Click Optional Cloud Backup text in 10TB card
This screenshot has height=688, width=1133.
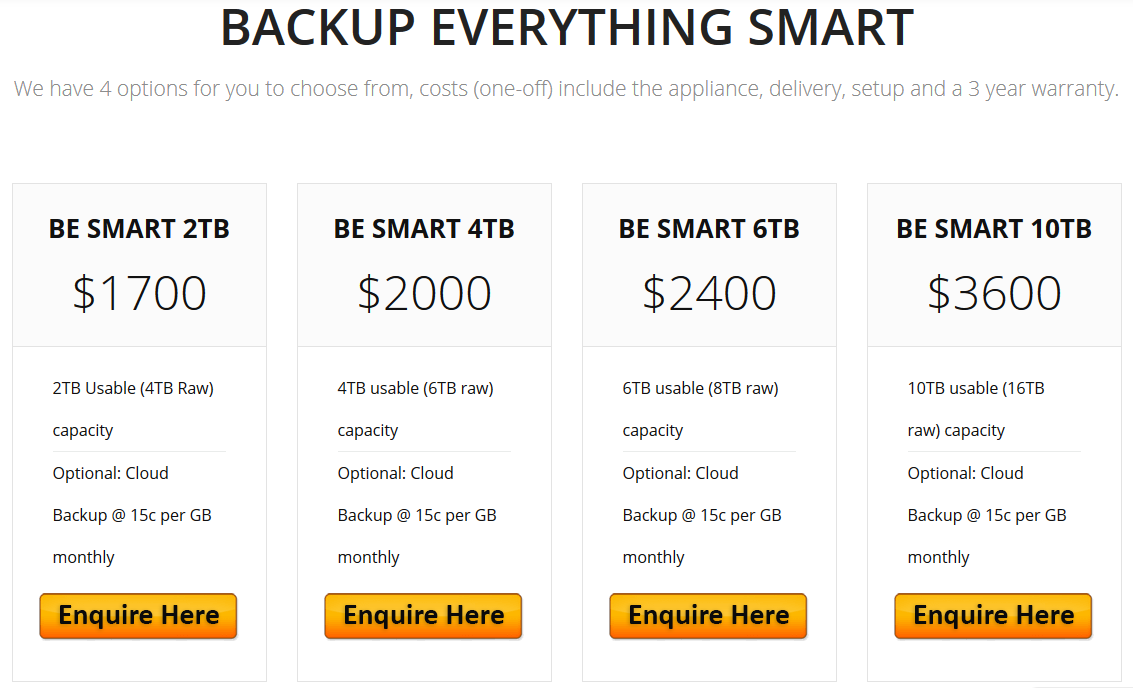coord(987,515)
